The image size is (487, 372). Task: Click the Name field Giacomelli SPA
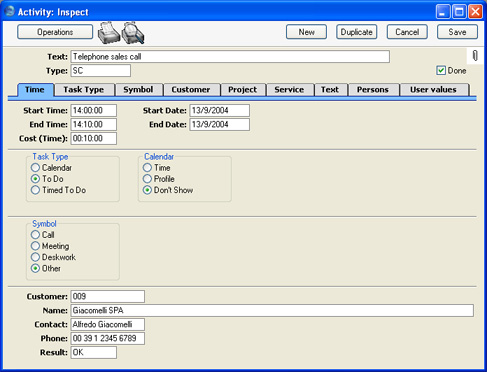[x=272, y=310]
